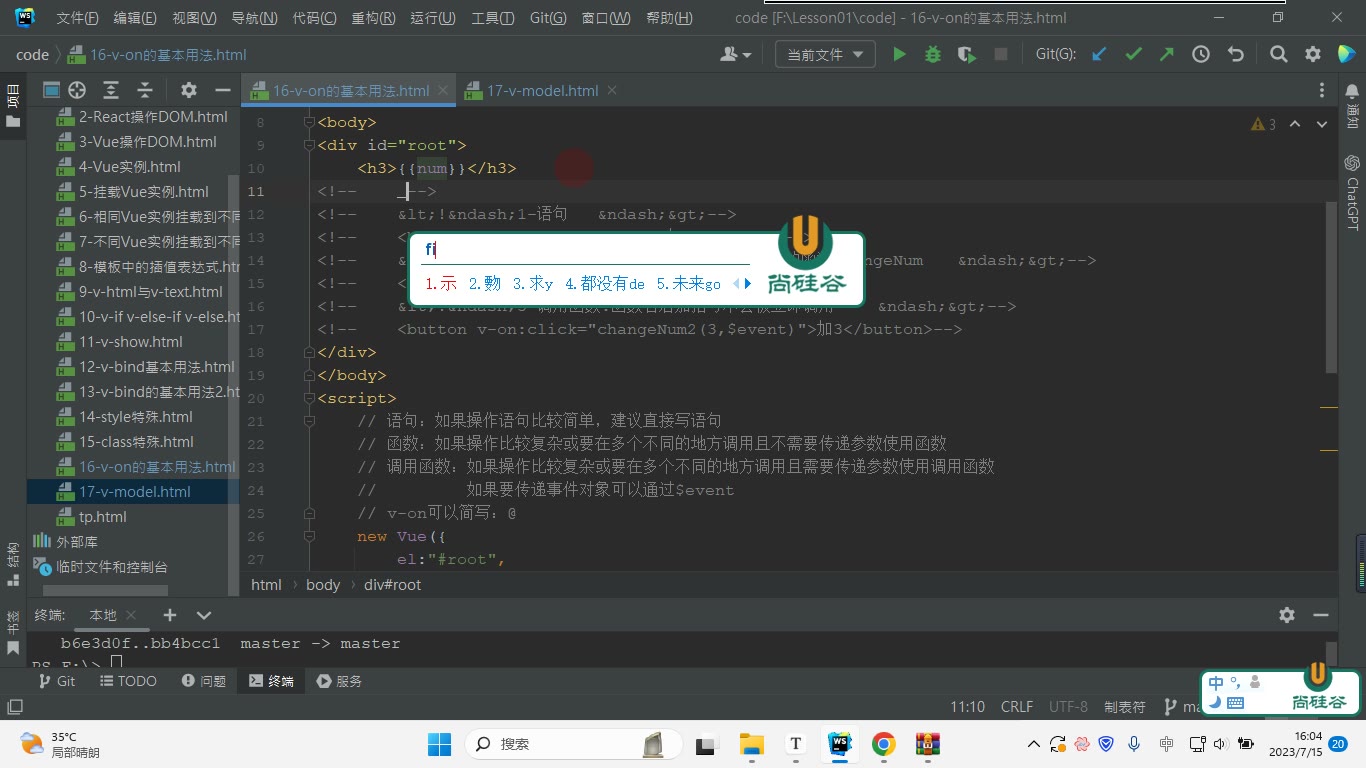Toggle microphone icon in system tray
This screenshot has height=768, width=1366.
[1134, 744]
